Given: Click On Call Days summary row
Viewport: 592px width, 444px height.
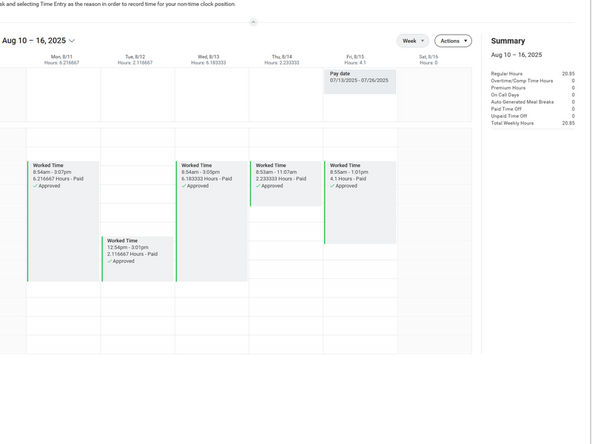Looking at the screenshot, I should coord(533,95).
